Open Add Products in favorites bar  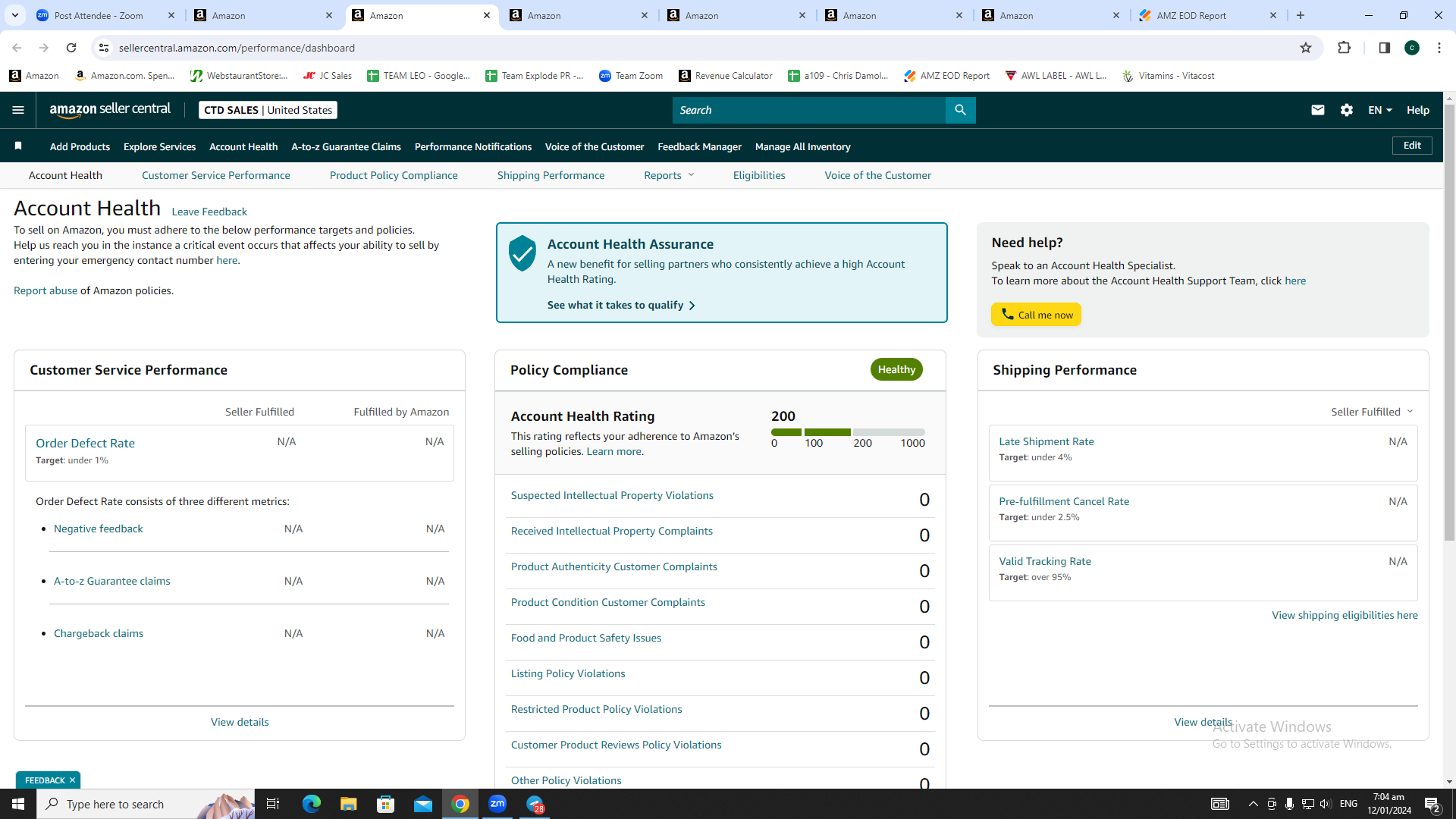pyautogui.click(x=80, y=146)
